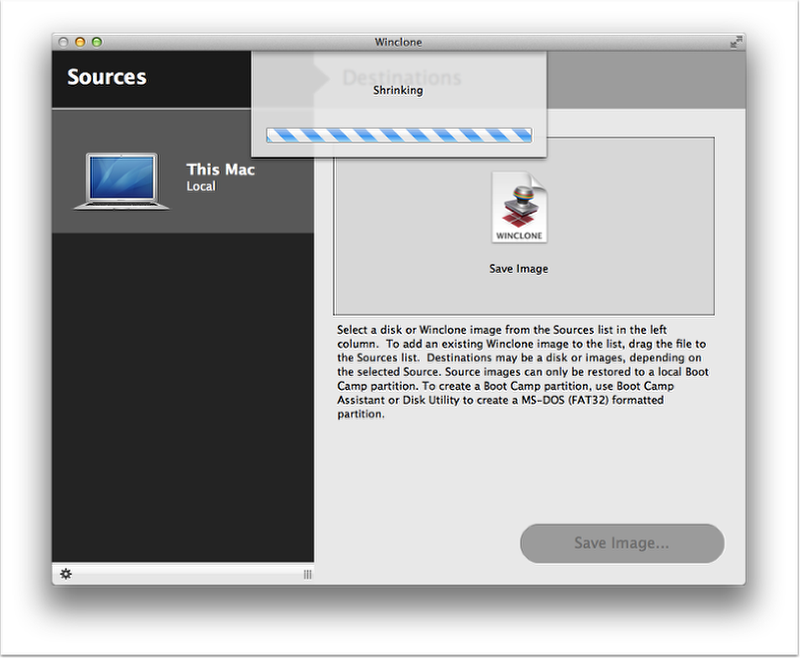Click the Shrinking status text
The image size is (800, 658).
point(398,90)
